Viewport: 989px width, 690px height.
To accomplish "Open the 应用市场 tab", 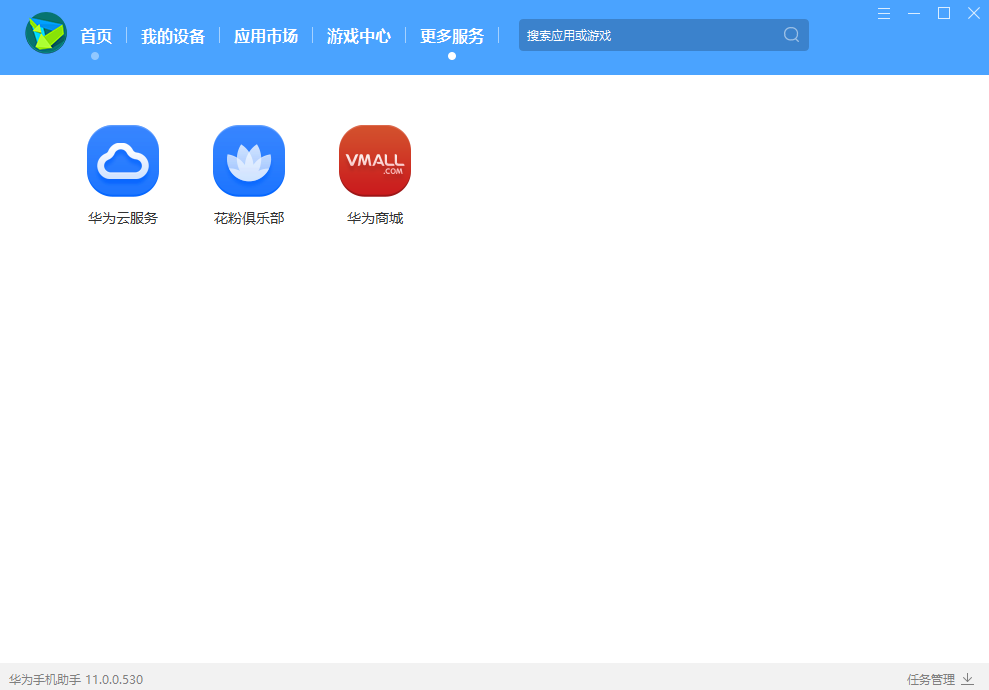I will click(266, 36).
